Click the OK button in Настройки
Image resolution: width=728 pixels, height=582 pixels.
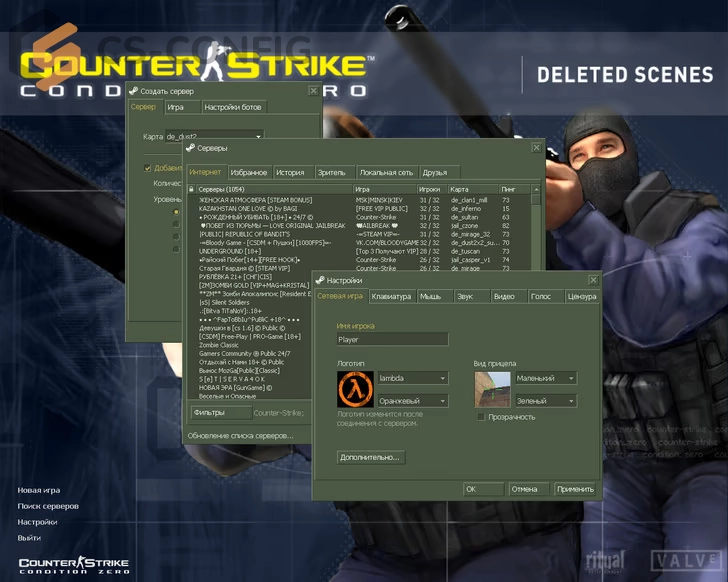tap(483, 489)
